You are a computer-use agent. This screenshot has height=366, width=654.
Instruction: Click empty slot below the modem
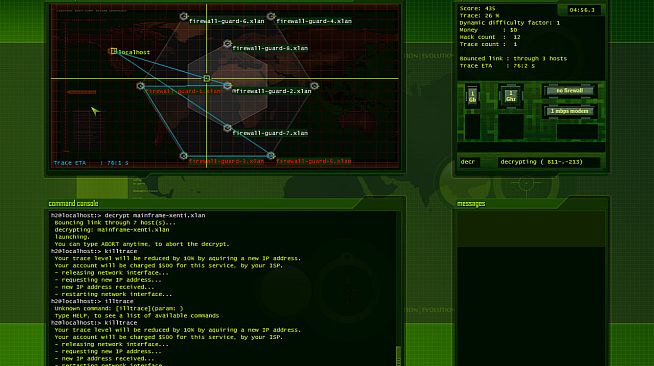577,131
